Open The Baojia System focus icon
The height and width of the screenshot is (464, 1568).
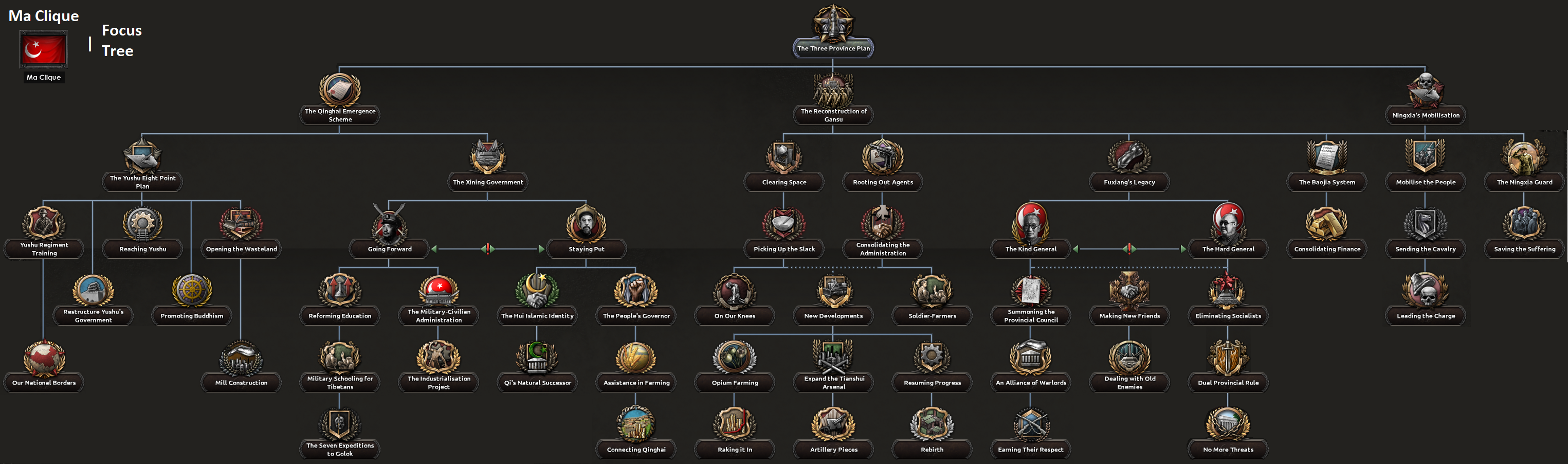pos(1327,157)
